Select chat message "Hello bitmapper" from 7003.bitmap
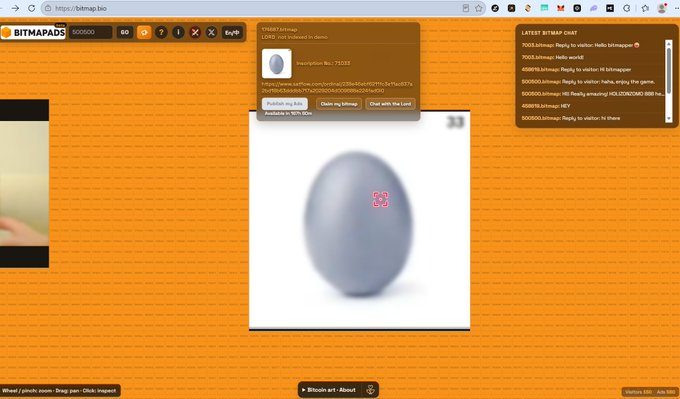 pos(580,45)
